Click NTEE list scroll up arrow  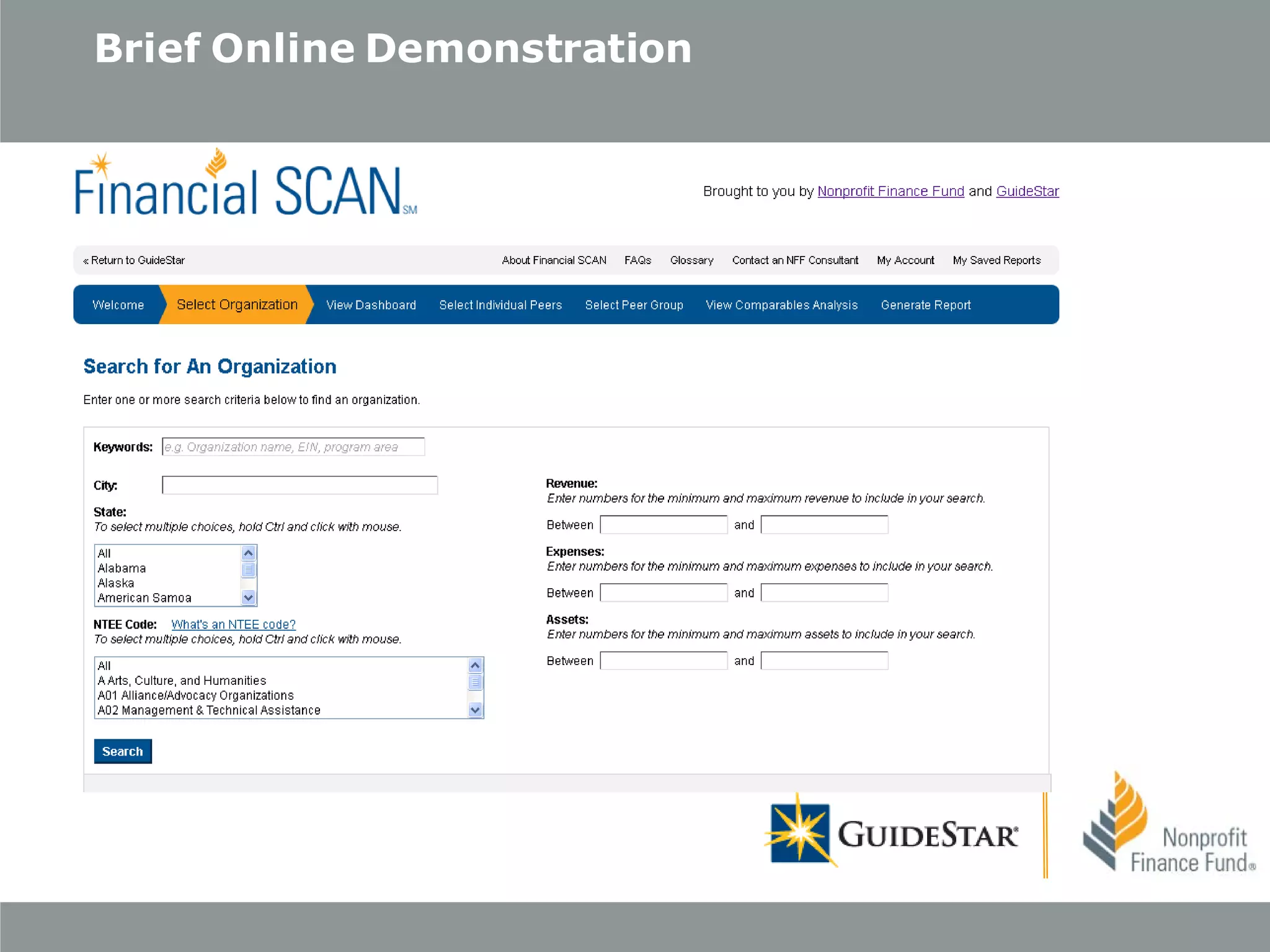(476, 666)
